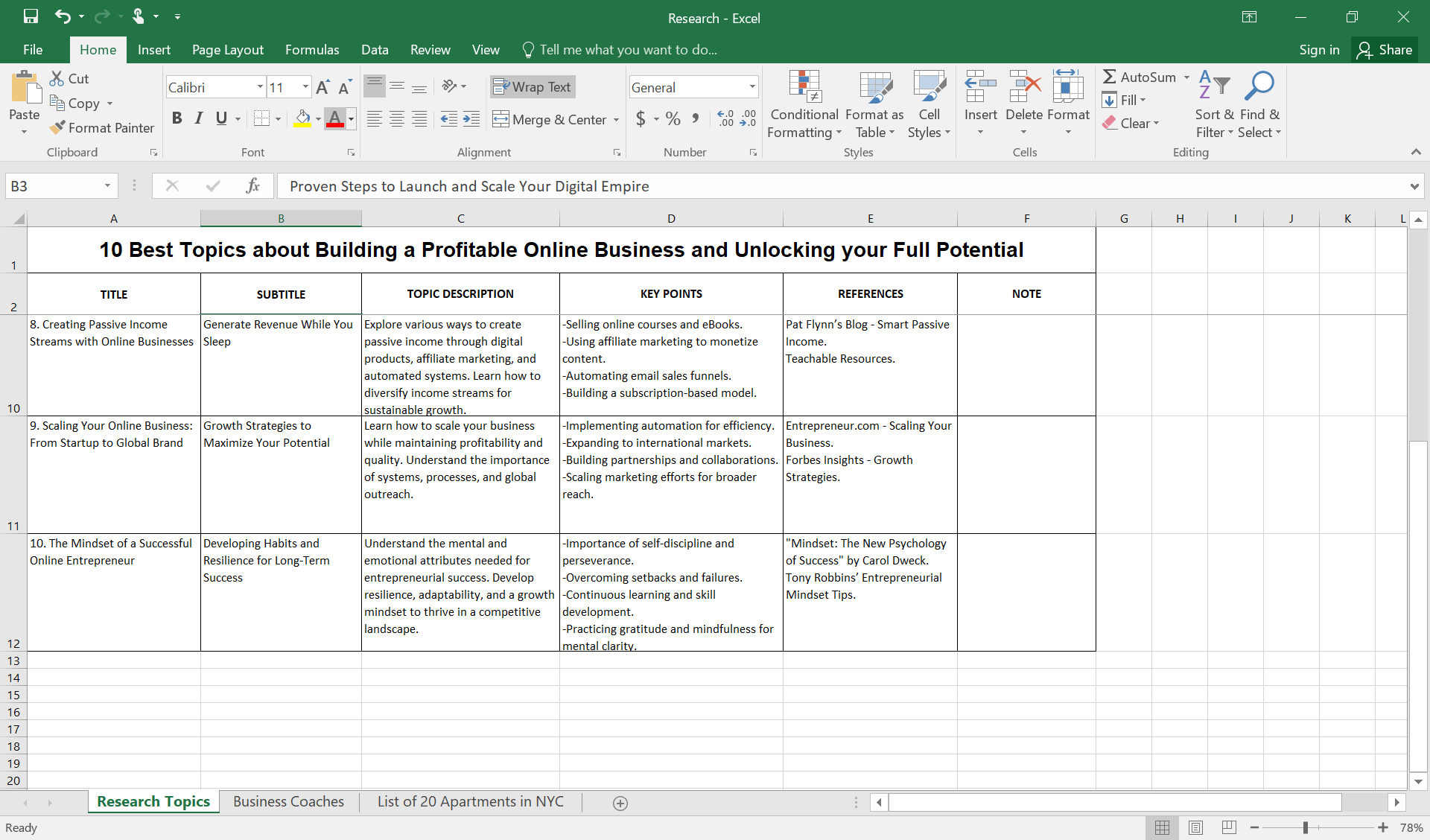Decrease decimal places

[748, 118]
